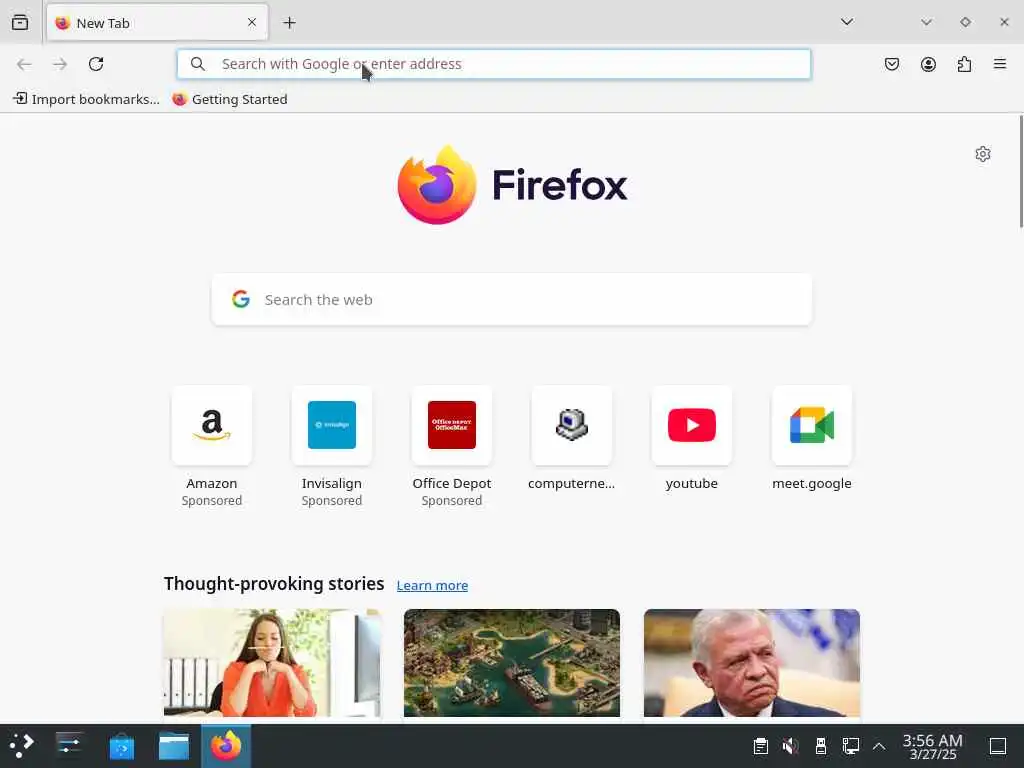Click the window title bar down chevron
This screenshot has width=1024, height=768.
click(926, 22)
